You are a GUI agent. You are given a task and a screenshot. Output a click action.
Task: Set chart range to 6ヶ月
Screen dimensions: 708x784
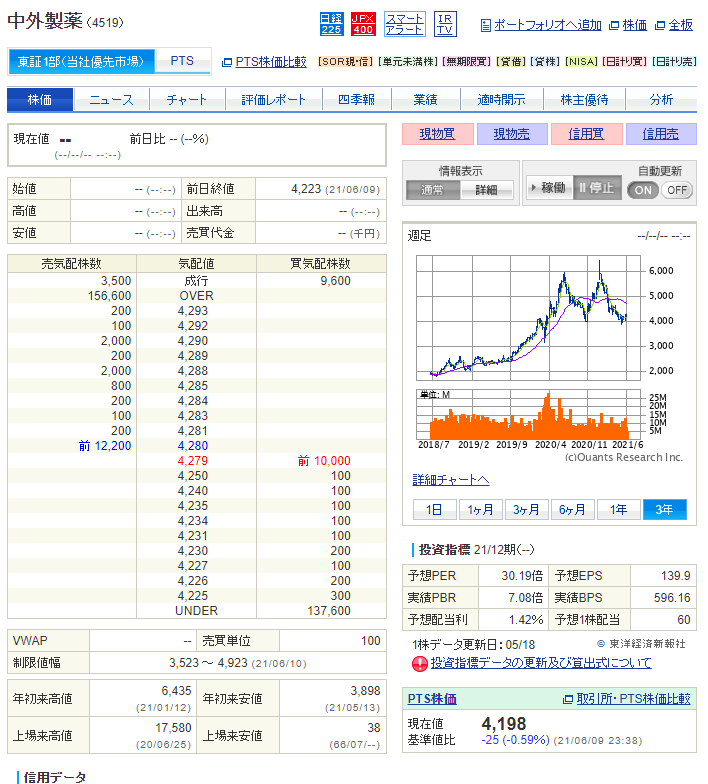coord(572,510)
